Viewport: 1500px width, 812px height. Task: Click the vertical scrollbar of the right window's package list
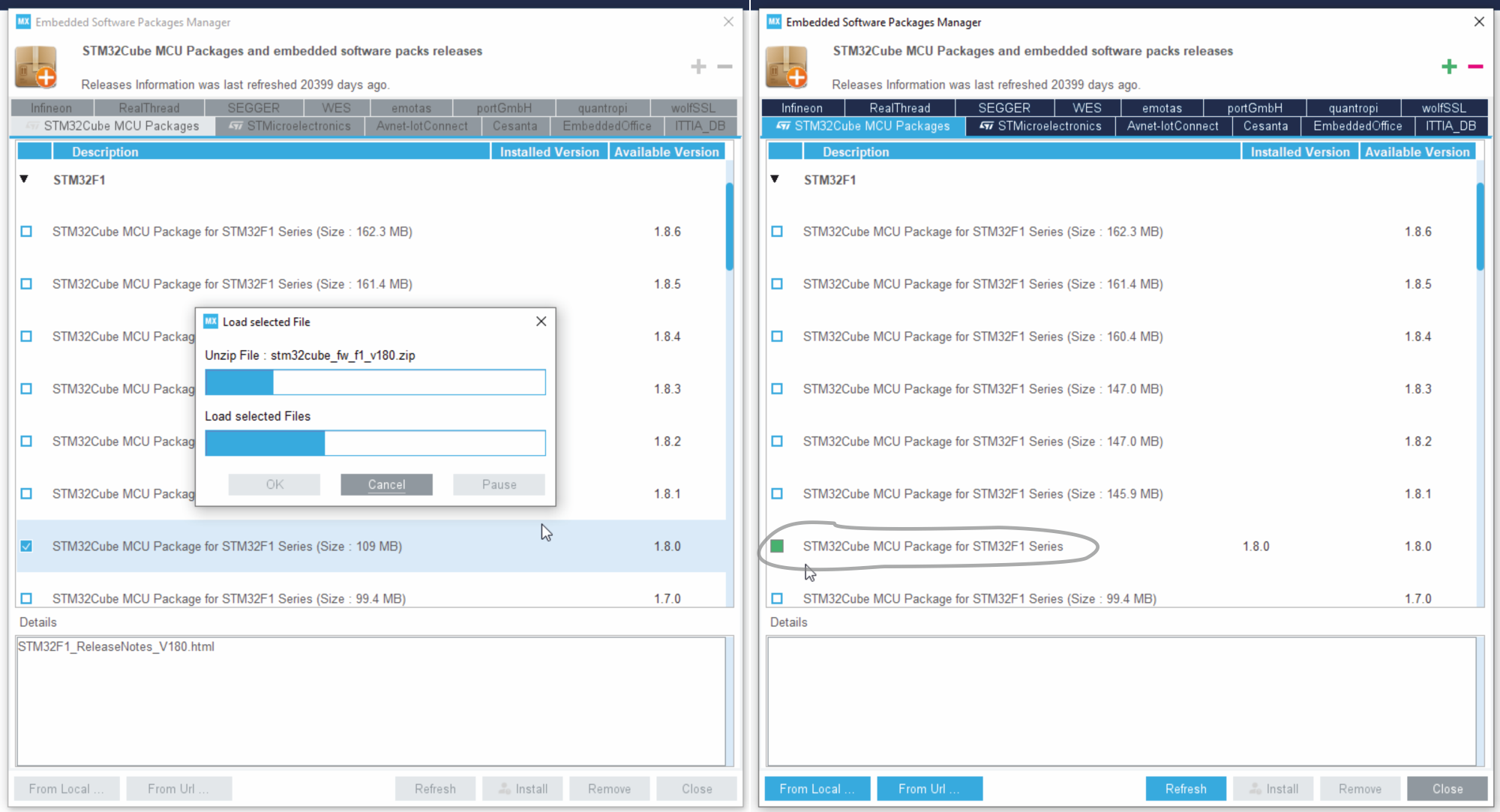pos(1480,226)
